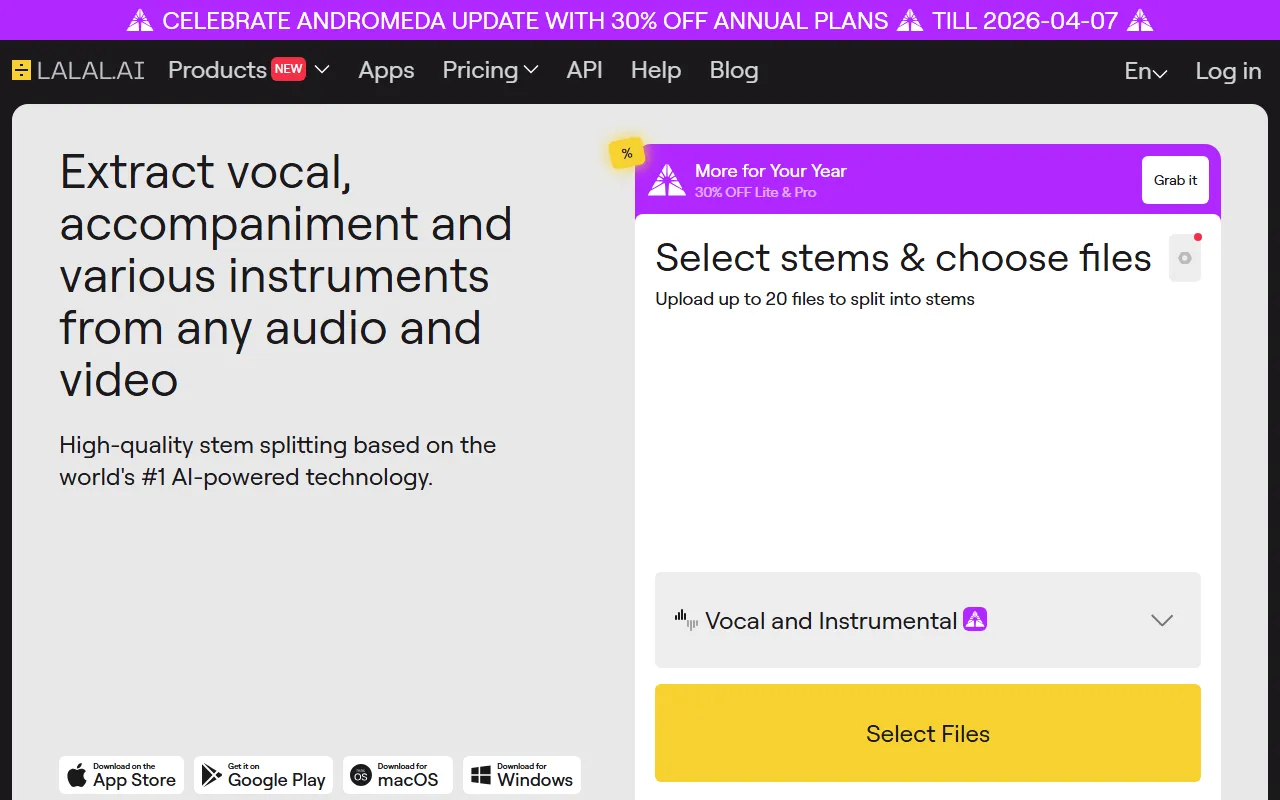Click the Grab it button
This screenshot has width=1280, height=800.
click(1175, 180)
